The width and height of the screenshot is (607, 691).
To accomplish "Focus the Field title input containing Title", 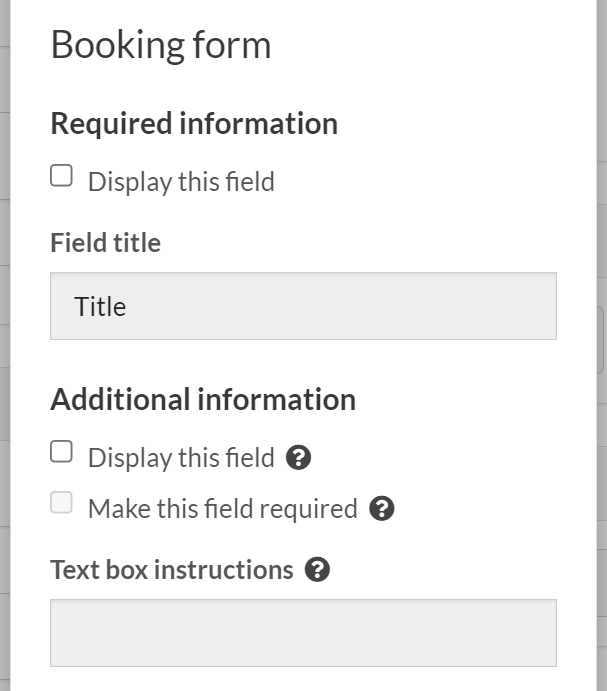I will pos(303,306).
